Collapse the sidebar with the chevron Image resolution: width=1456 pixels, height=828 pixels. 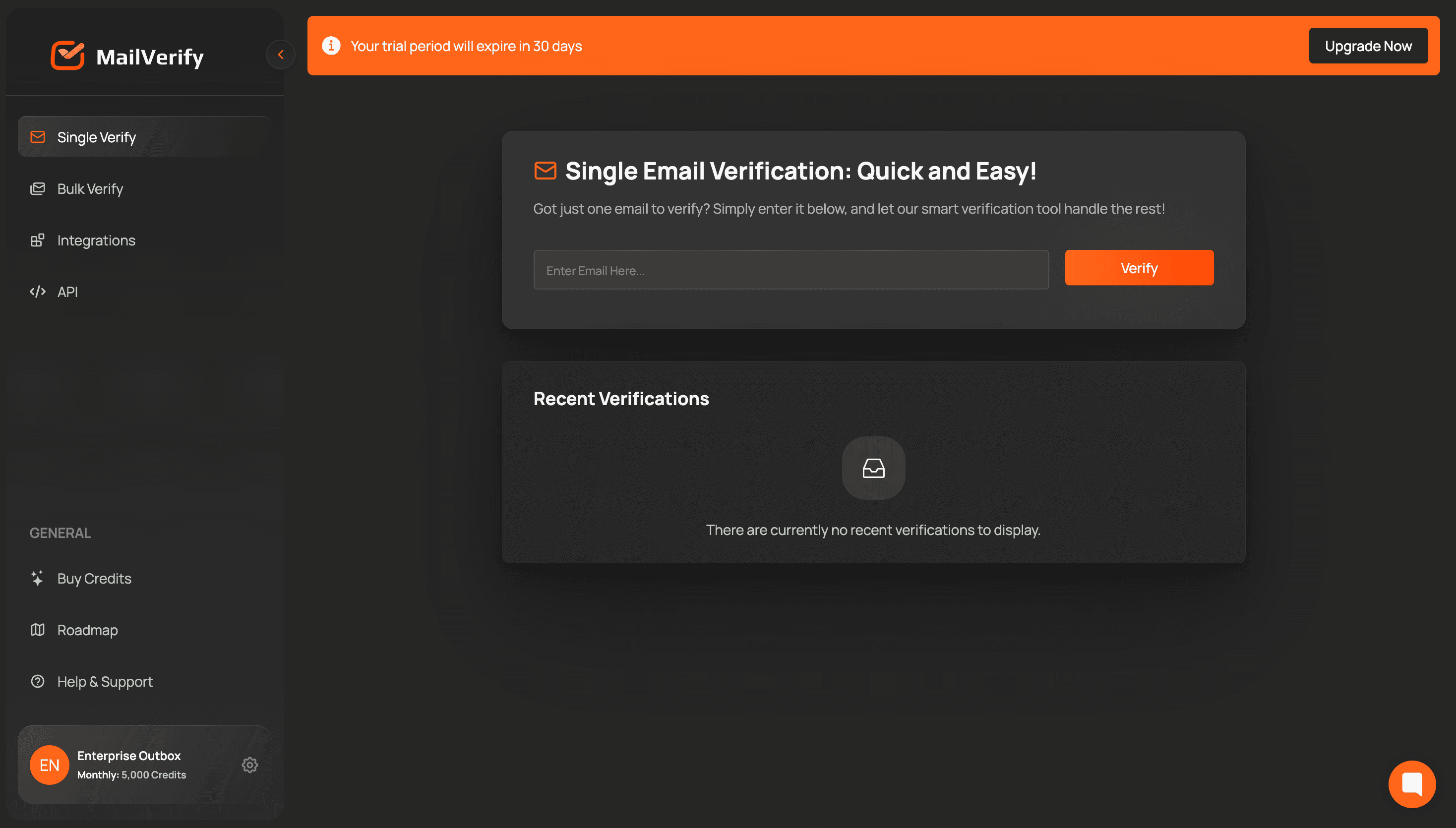[x=280, y=54]
